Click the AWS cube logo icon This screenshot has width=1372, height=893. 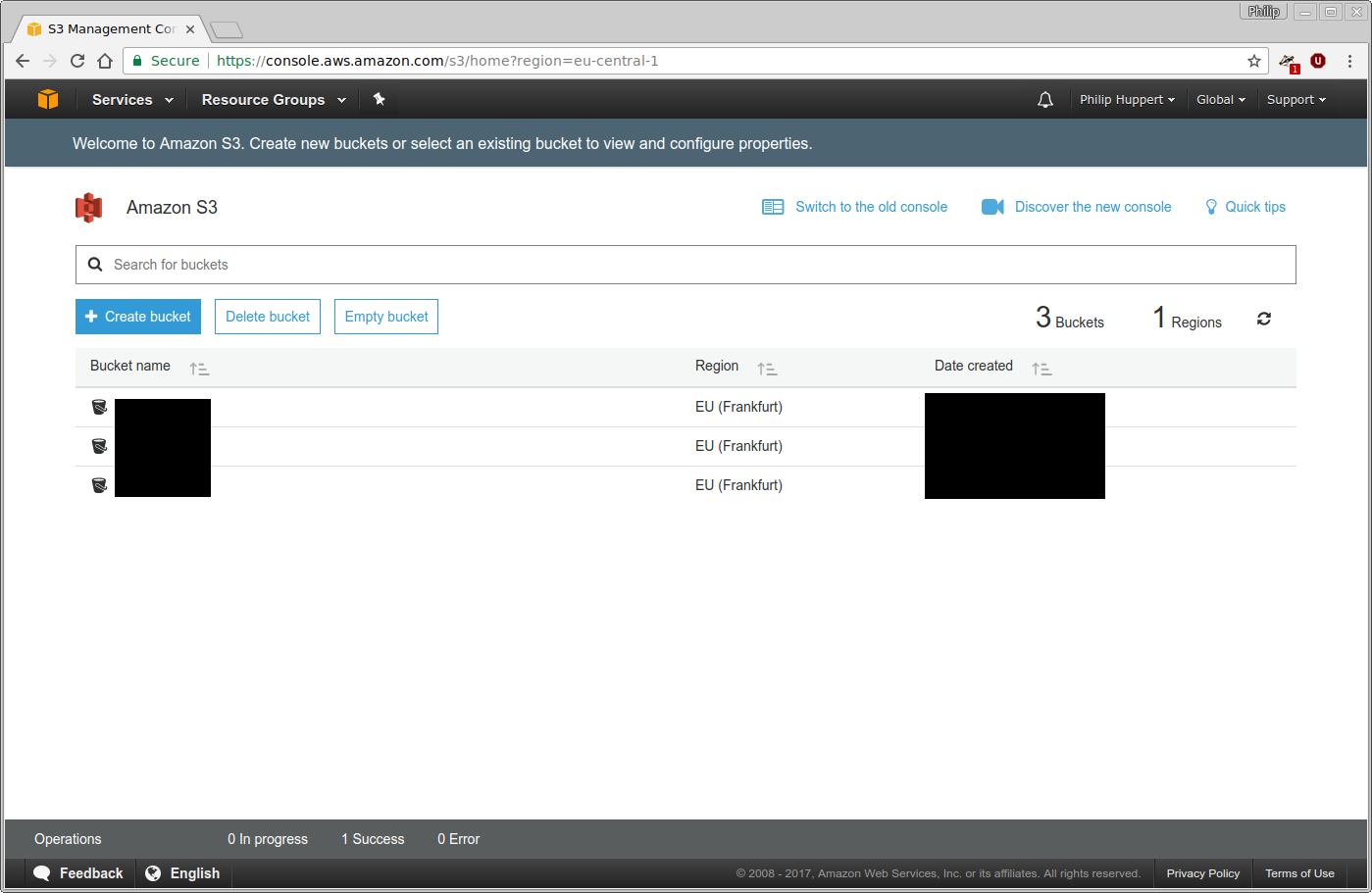[x=48, y=99]
